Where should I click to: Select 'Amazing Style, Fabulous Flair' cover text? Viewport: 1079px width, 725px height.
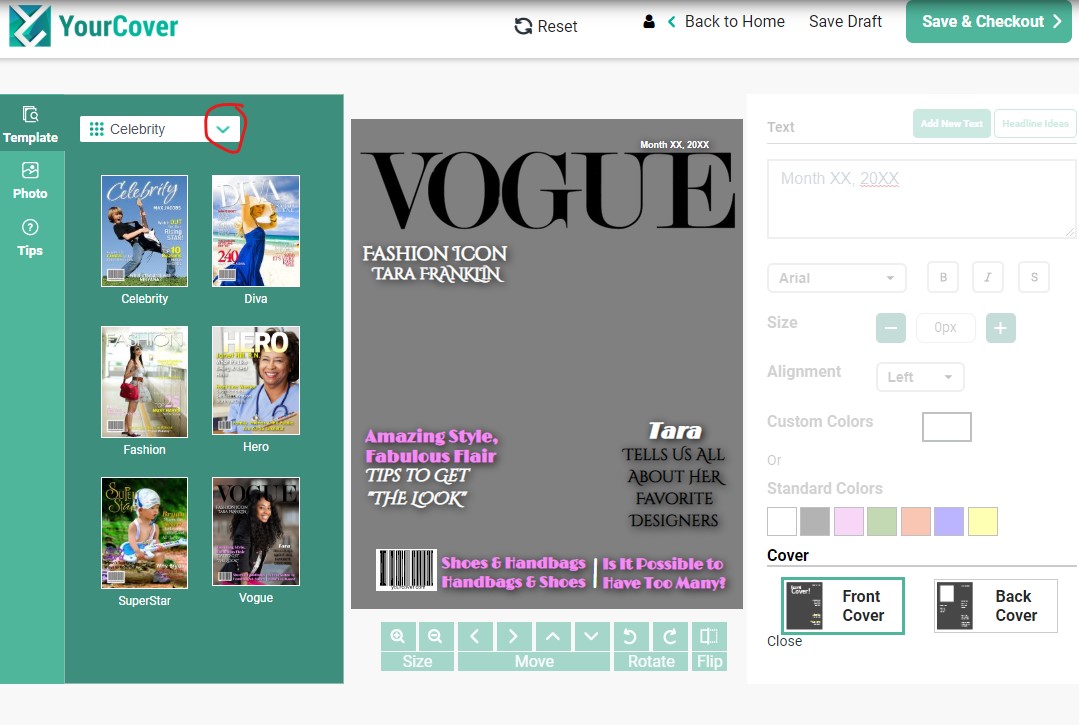pyautogui.click(x=431, y=446)
